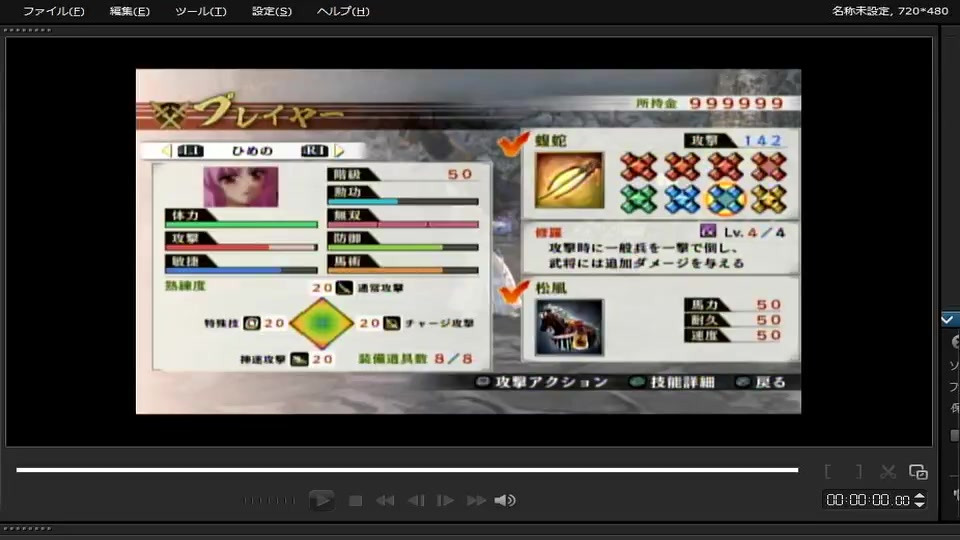This screenshot has width=960, height=540.
Task: Set the mark-in bracket point
Action: [828, 471]
